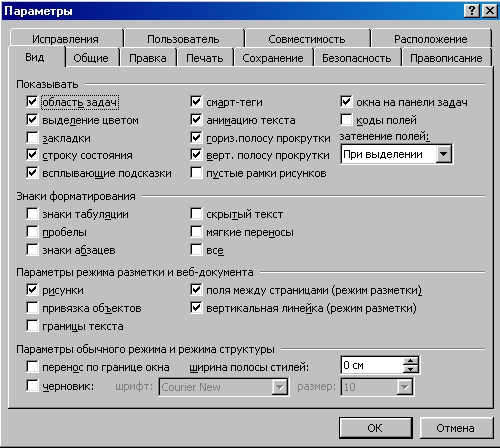The width and height of the screenshot is (500, 448).
Task: Enable коды полей checkbox
Action: click(346, 119)
